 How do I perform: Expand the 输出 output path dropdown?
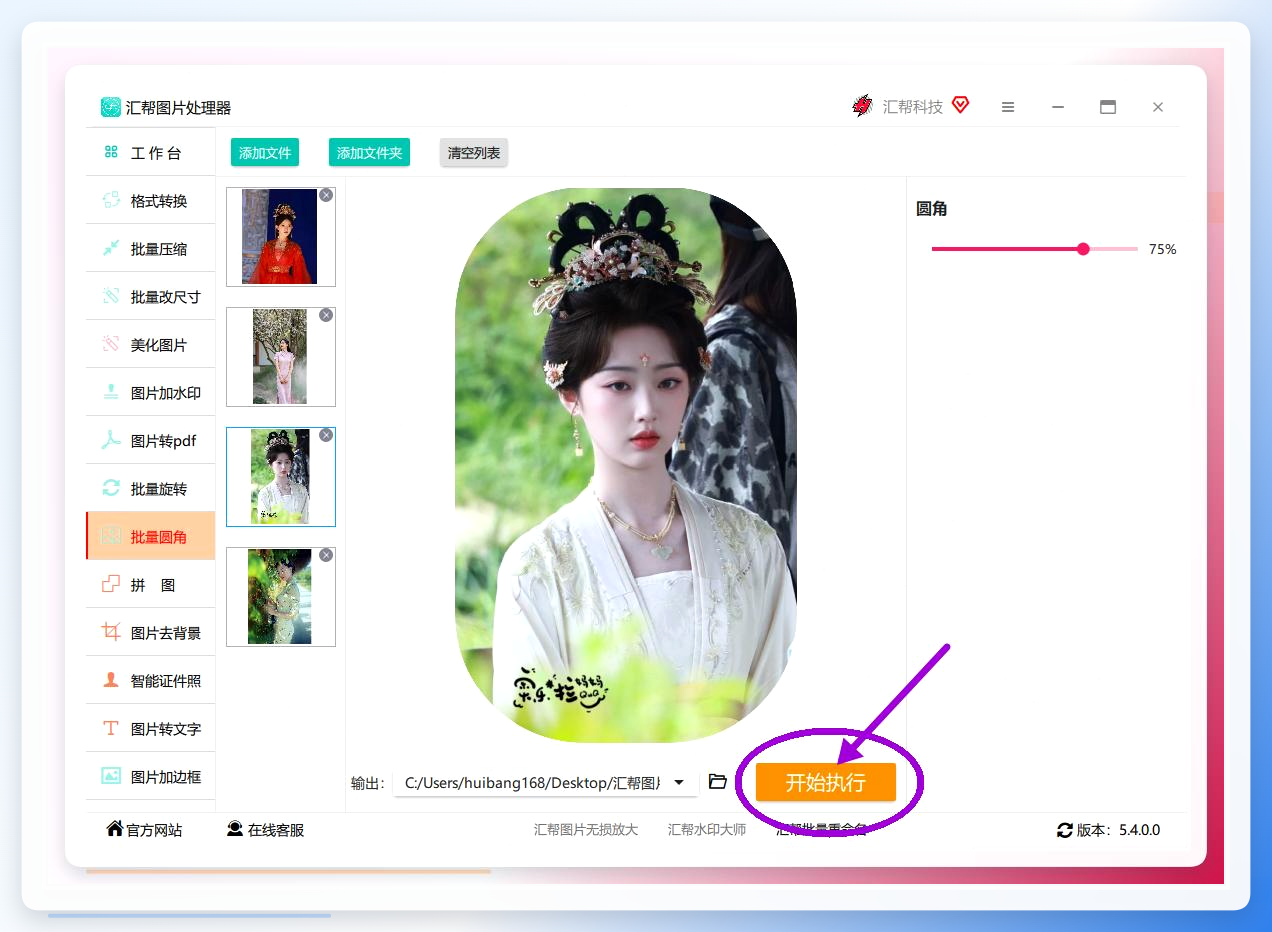point(679,782)
